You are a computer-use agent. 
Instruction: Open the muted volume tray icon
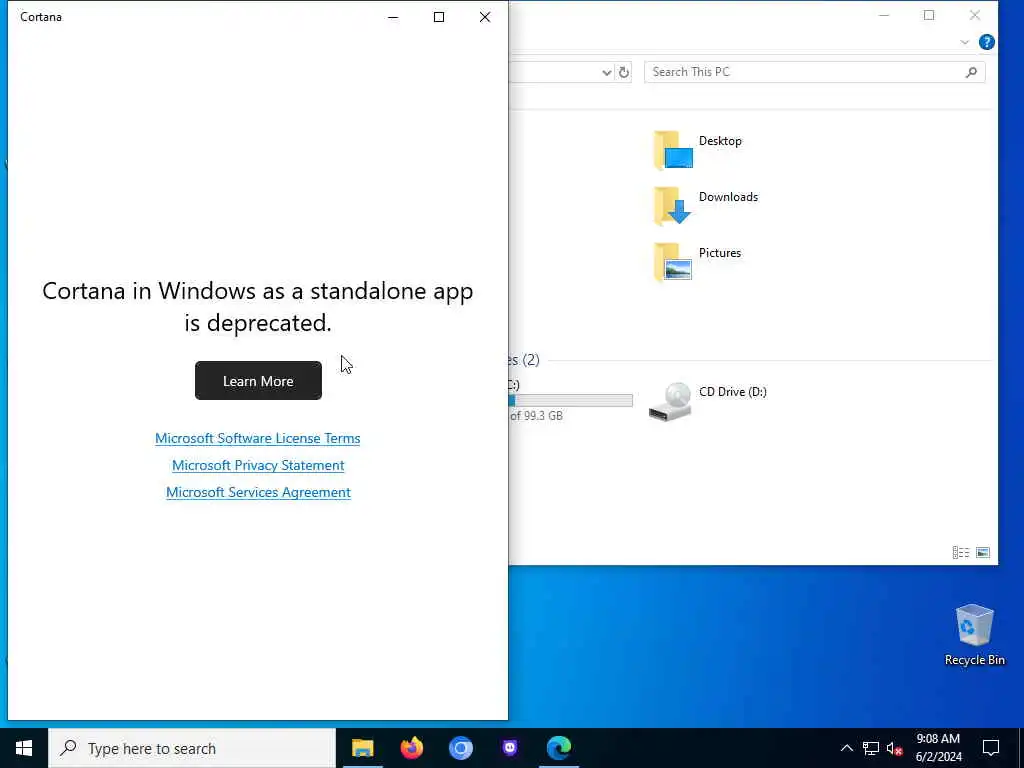tap(894, 748)
